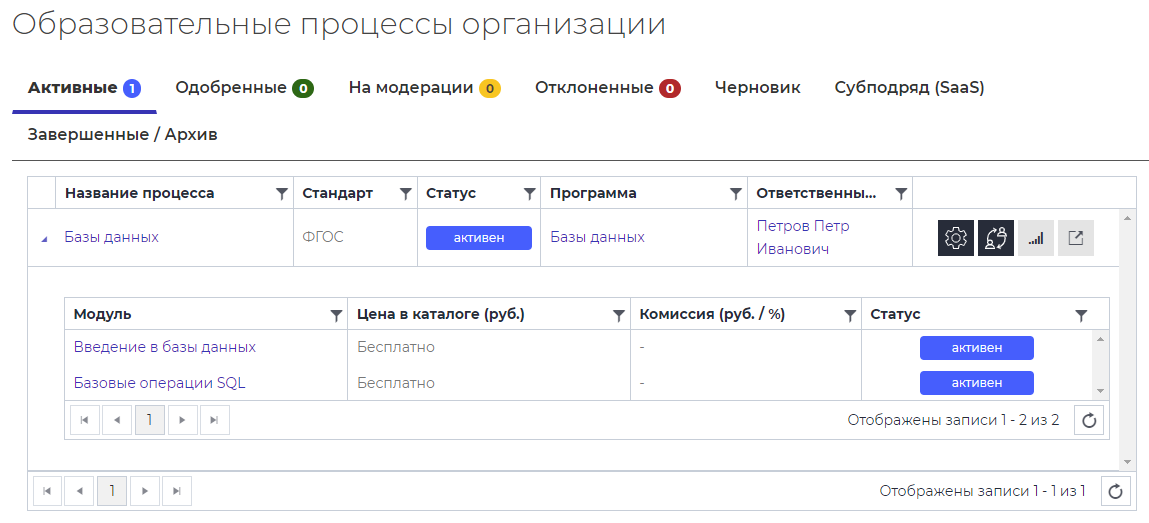Image resolution: width=1149 pixels, height=523 pixels.
Task: Open Введение в базы данных module link
Action: pyautogui.click(x=165, y=347)
